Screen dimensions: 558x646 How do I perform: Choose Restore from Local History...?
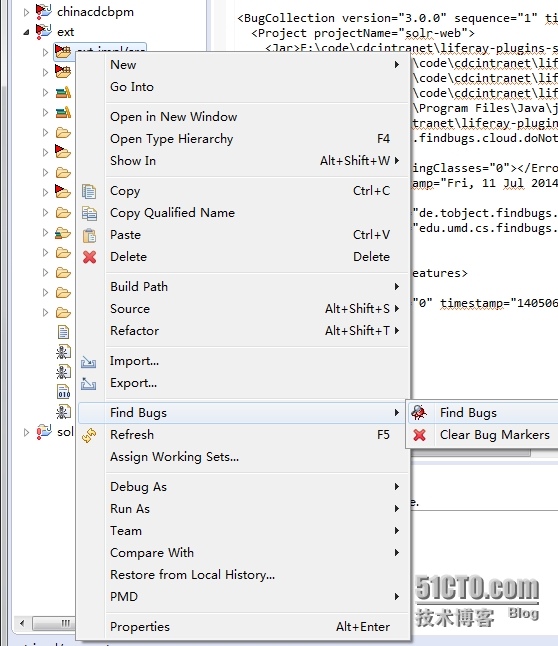coord(258,575)
